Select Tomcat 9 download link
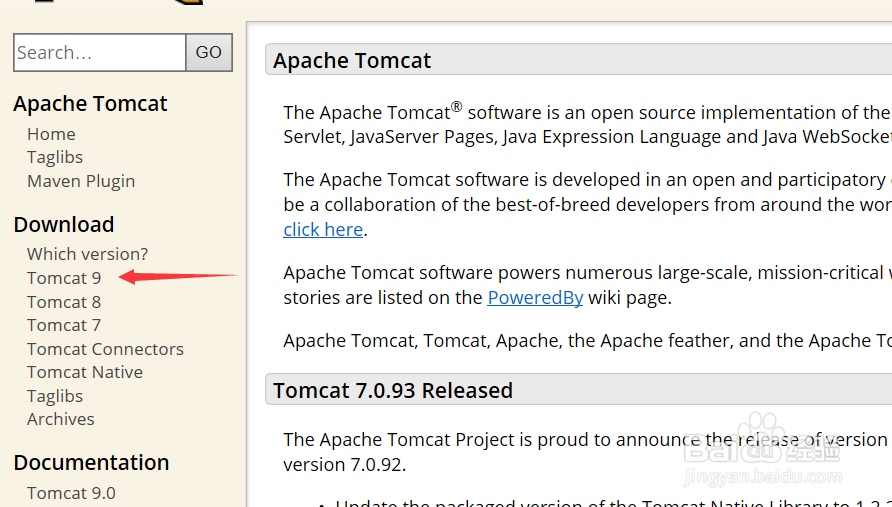892x507 pixels. click(x=64, y=278)
